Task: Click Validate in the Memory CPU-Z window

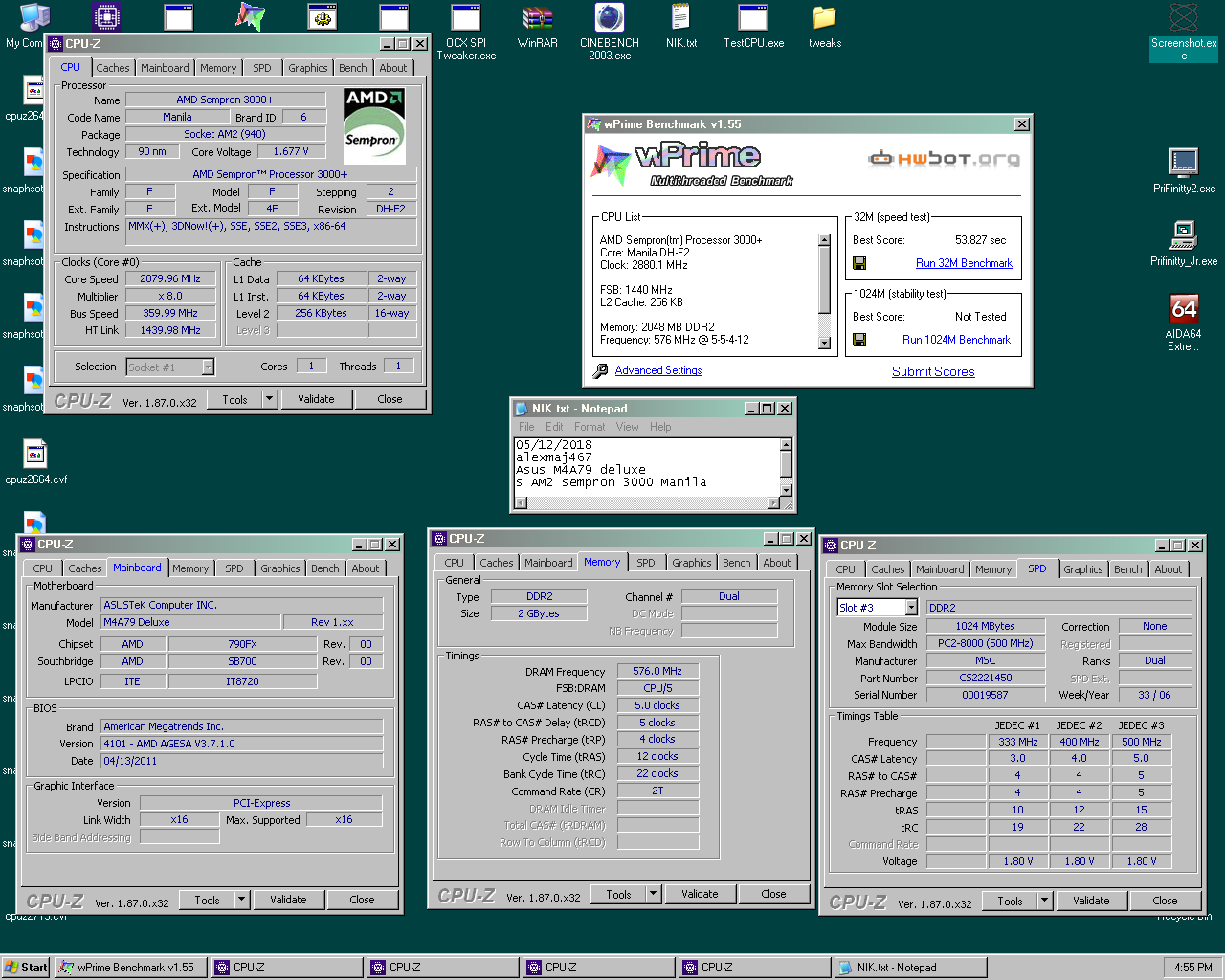Action: pyautogui.click(x=700, y=894)
